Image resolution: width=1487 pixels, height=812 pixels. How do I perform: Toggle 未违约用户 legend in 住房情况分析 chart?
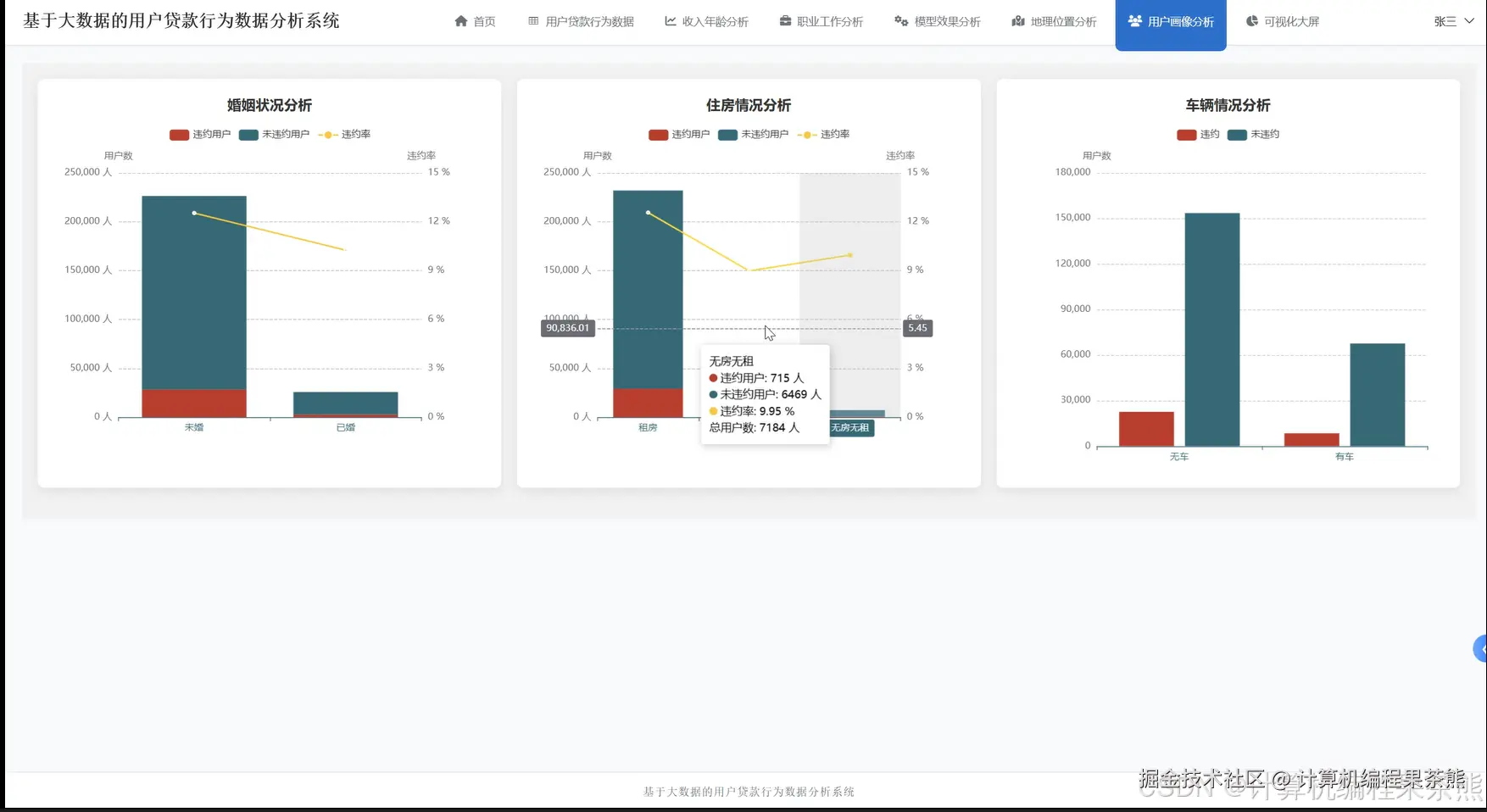pos(753,134)
